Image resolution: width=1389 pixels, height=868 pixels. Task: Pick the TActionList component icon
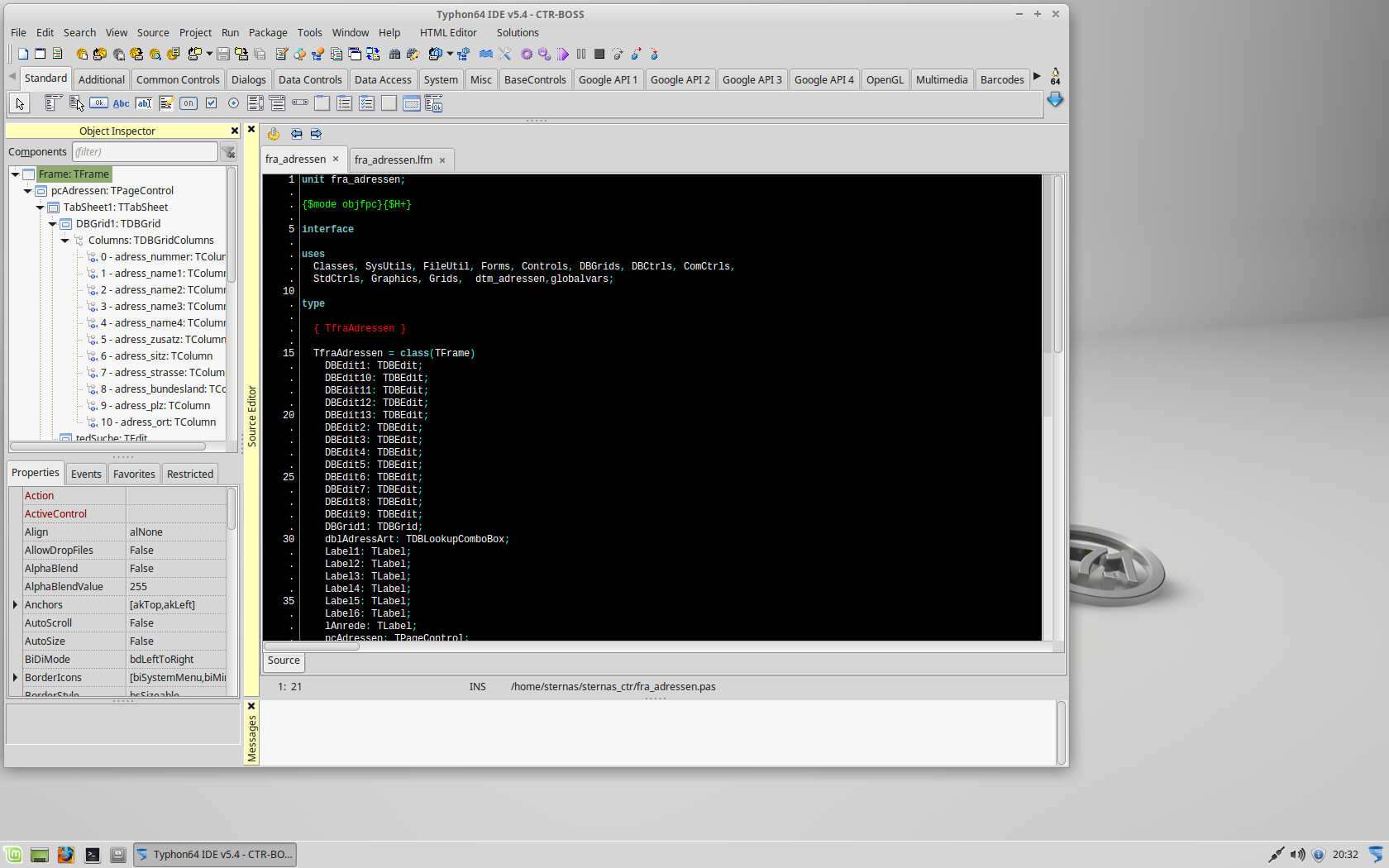[433, 103]
